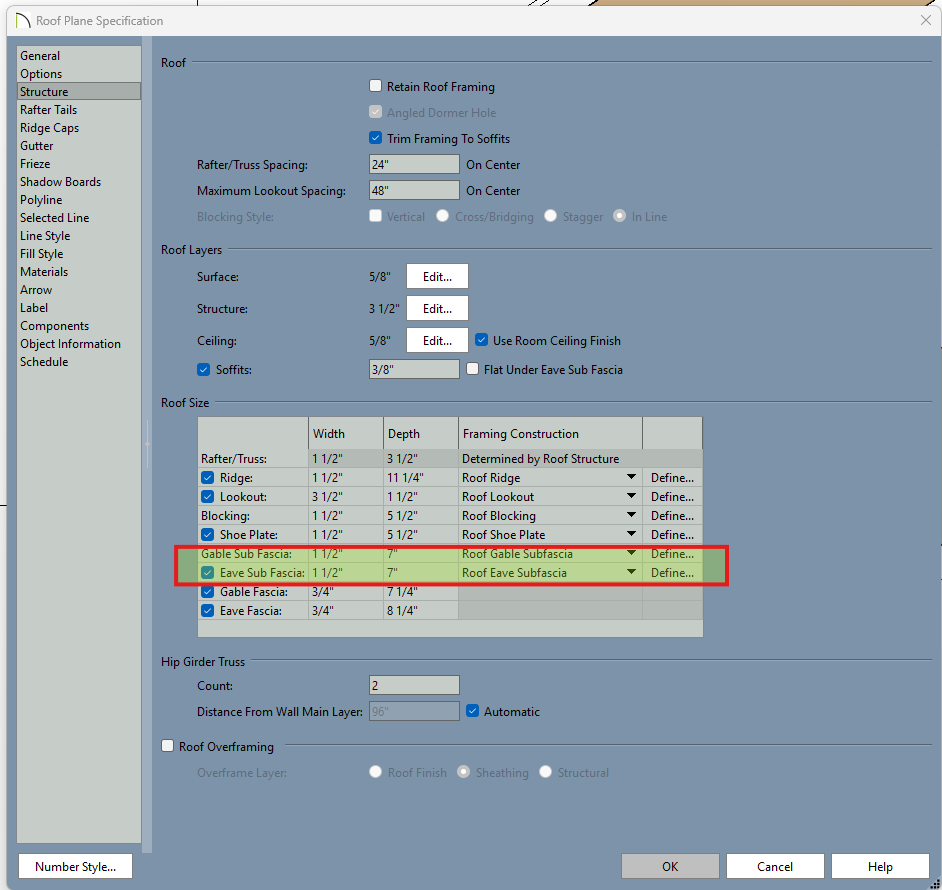Click Define for the Shoe Plate row

tap(672, 535)
